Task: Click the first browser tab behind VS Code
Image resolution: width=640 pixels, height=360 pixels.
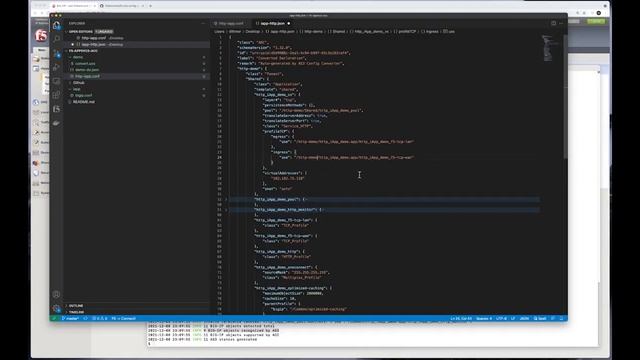Action: 73,6
